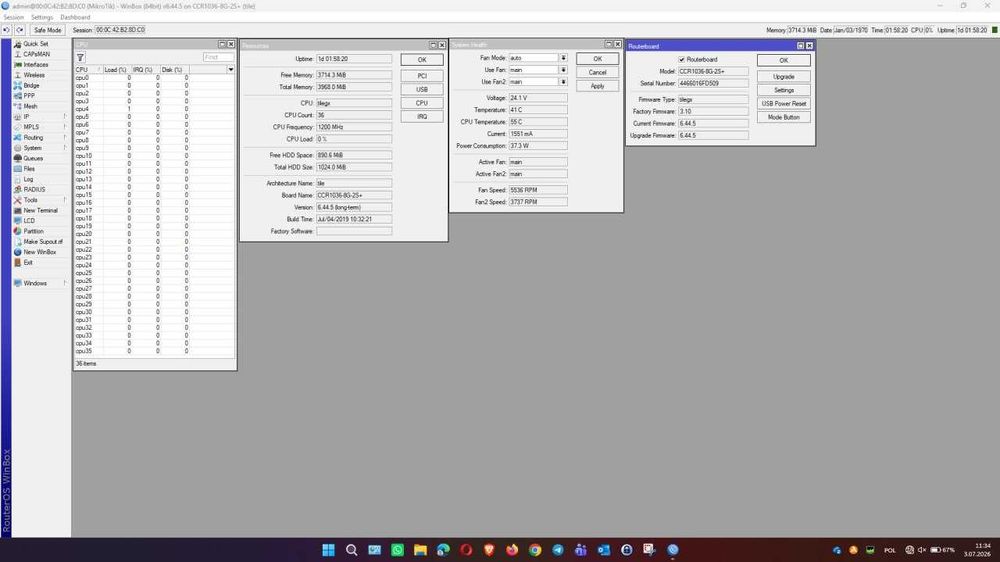Open Firefox from the taskbar

(512, 550)
